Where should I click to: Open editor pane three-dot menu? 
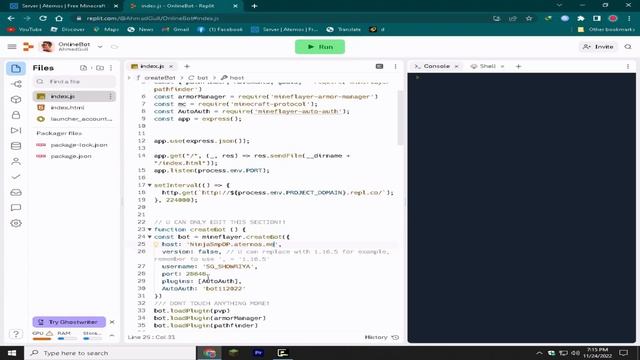tap(395, 66)
